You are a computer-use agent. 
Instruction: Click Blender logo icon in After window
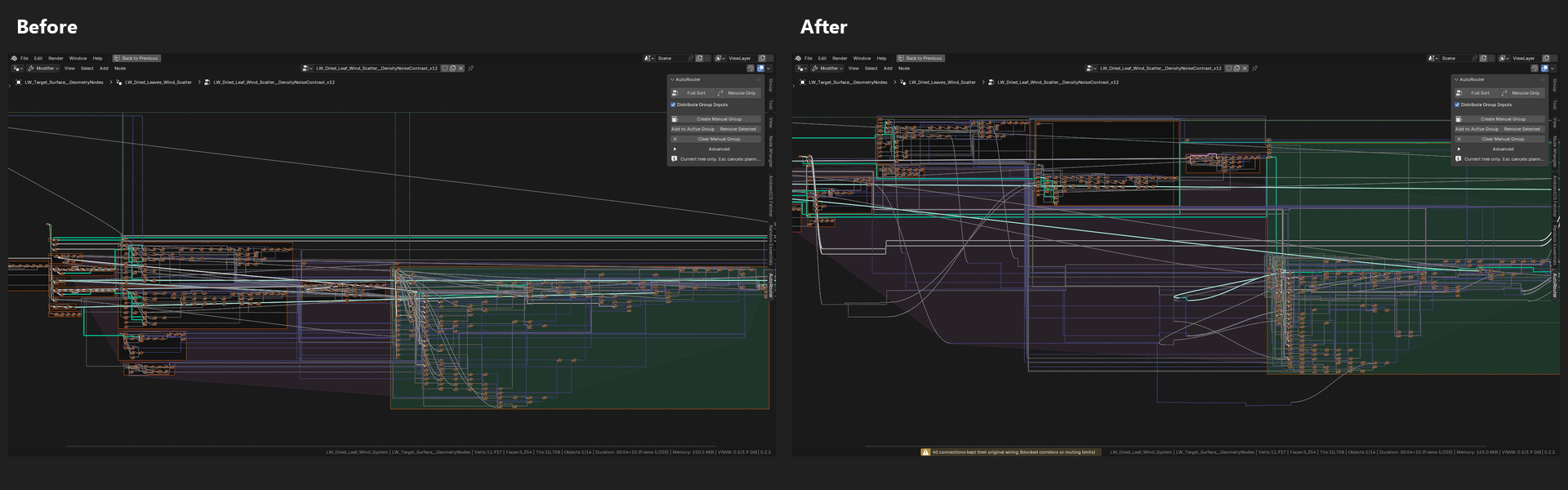798,58
